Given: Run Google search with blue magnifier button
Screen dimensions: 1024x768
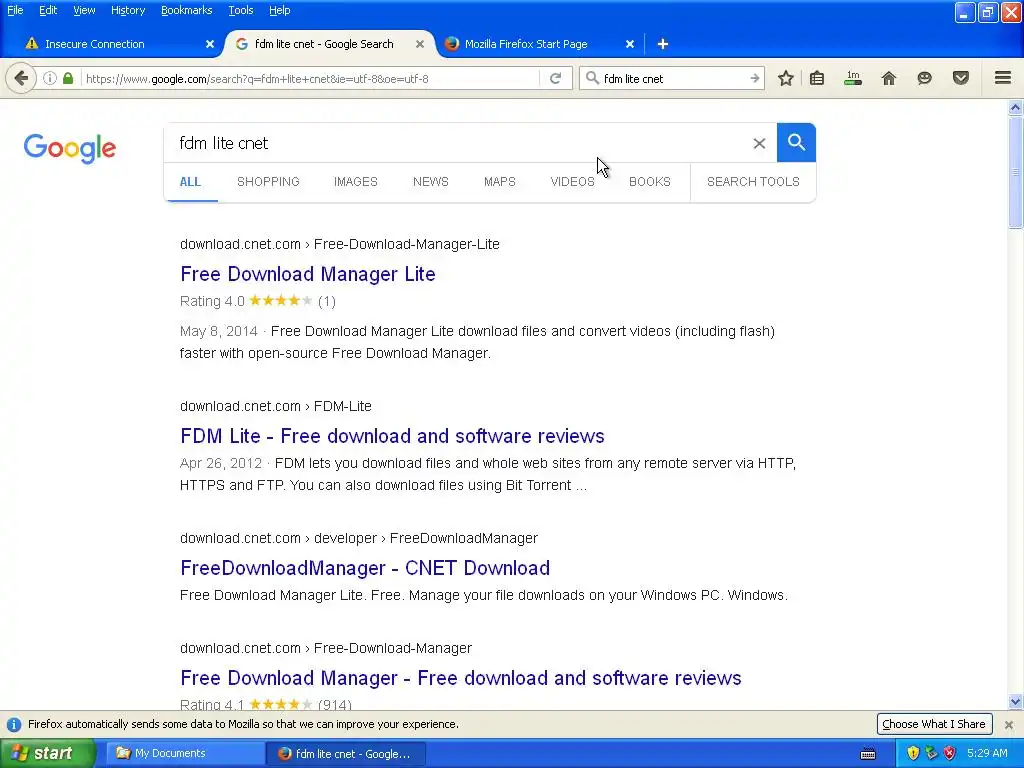Looking at the screenshot, I should (x=796, y=142).
